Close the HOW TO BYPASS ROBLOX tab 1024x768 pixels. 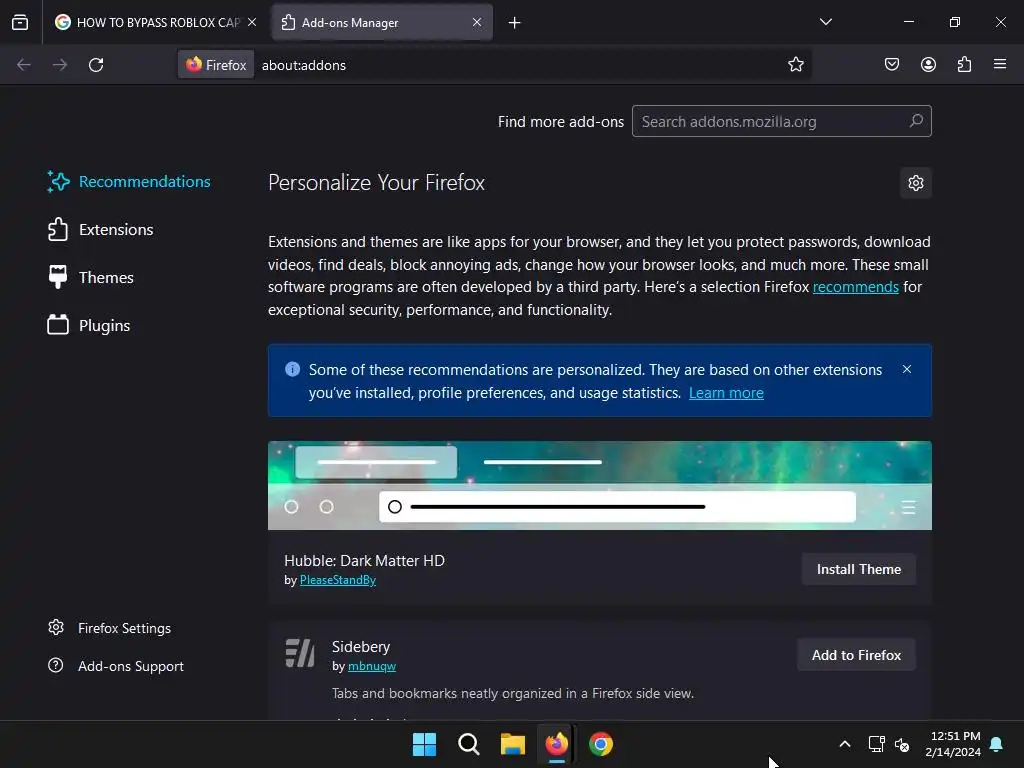(x=252, y=22)
